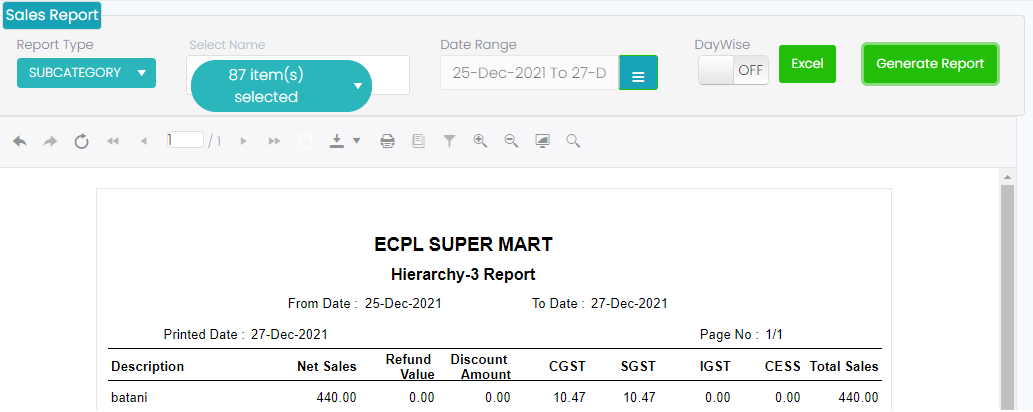
Task: Click the page number input box
Action: pos(185,141)
